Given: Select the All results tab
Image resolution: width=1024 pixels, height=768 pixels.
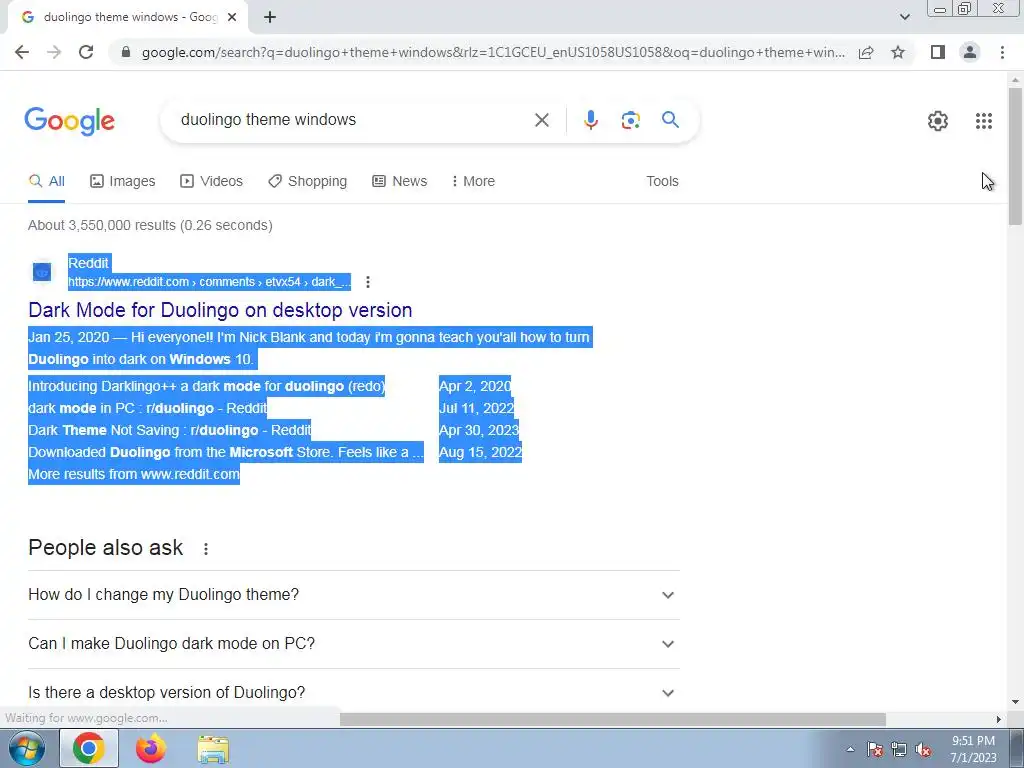Looking at the screenshot, I should pyautogui.click(x=46, y=181).
